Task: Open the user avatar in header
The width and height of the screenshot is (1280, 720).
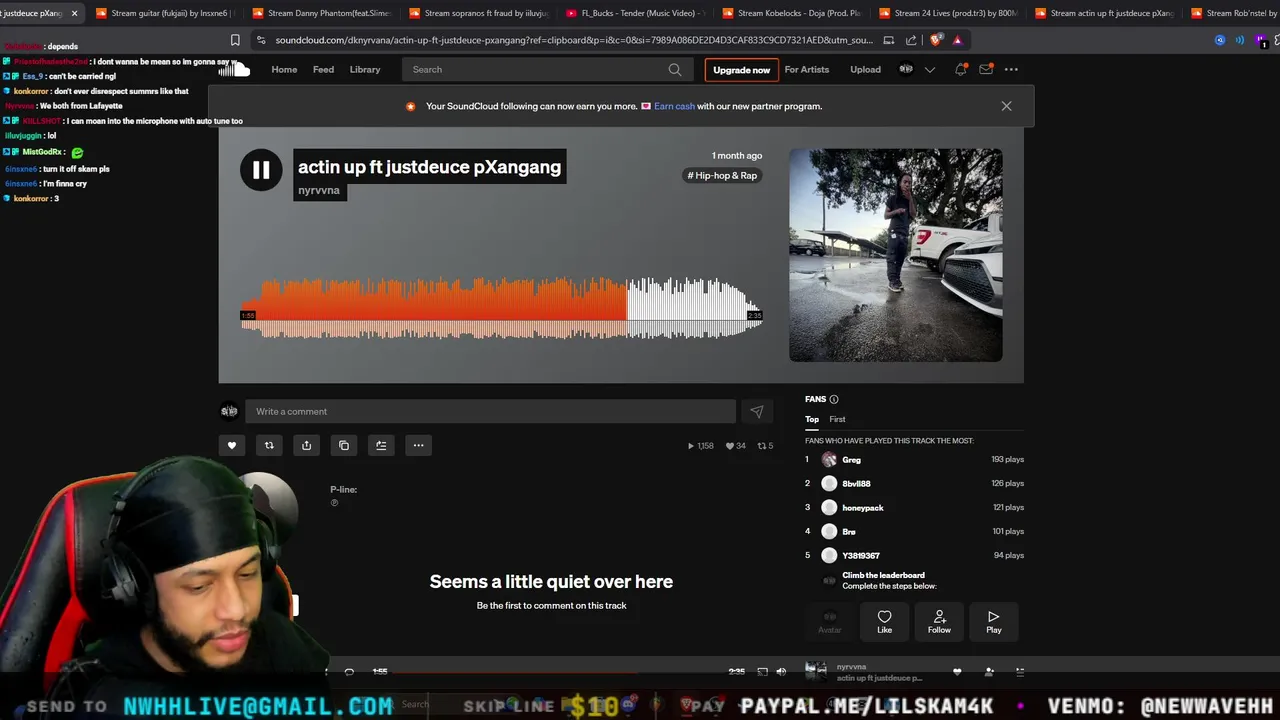Action: tap(906, 70)
